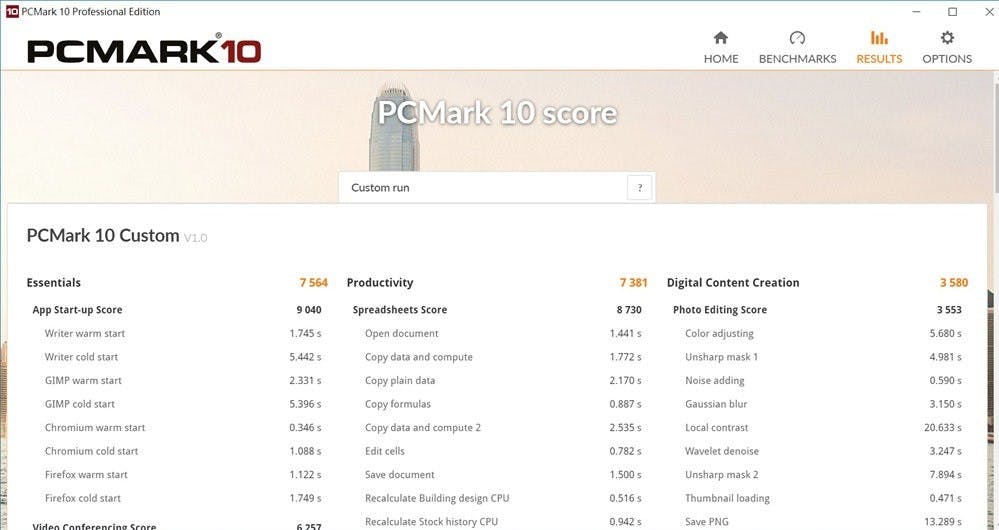Maximize the PCMark 10 window

click(952, 11)
